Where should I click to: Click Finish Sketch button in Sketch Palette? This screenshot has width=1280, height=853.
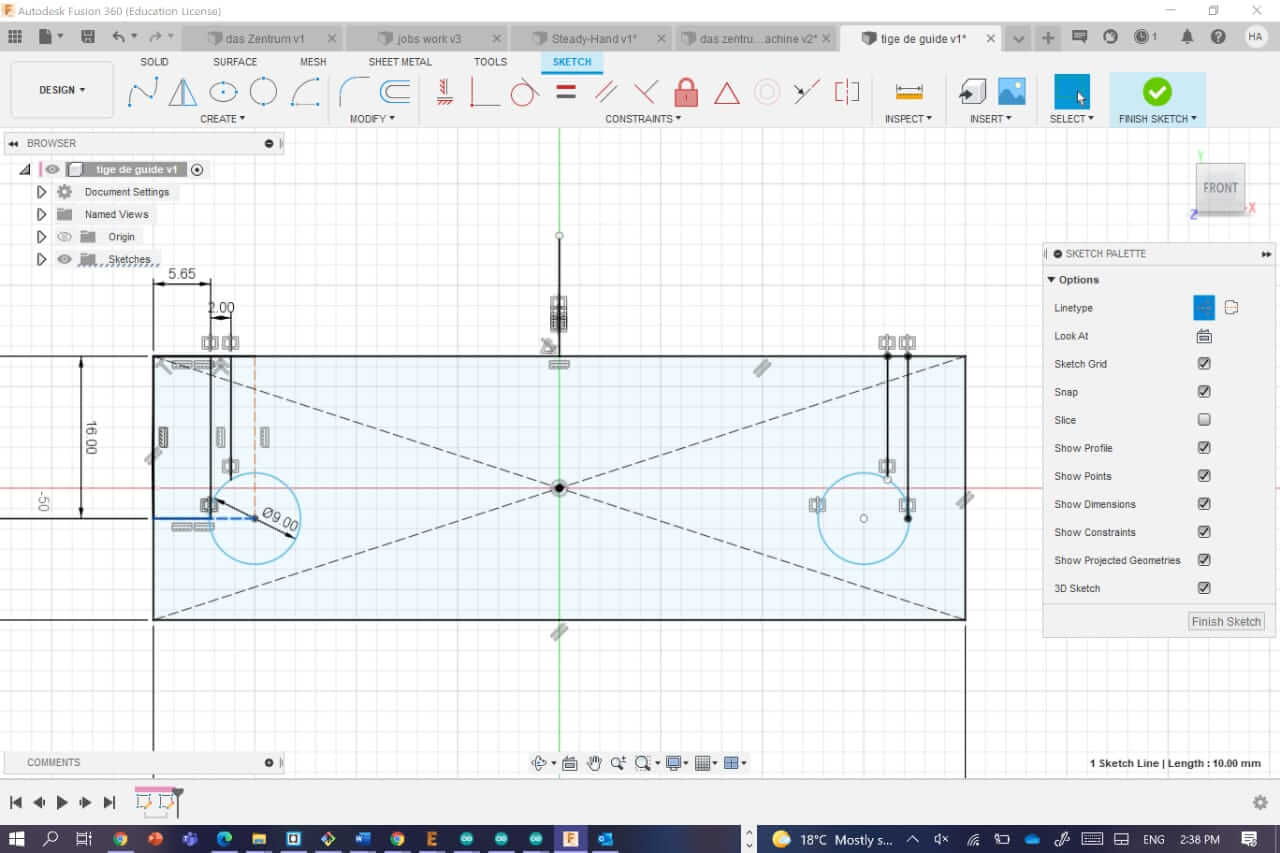click(x=1226, y=621)
